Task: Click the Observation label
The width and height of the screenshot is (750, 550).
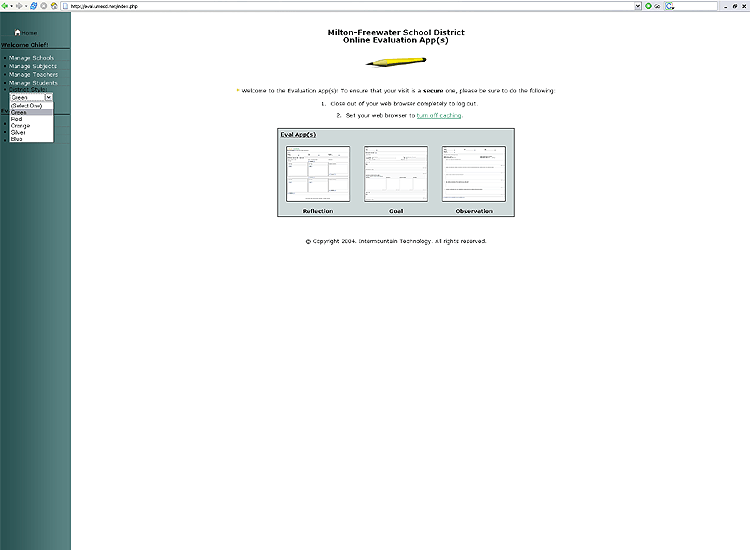Action: click(474, 211)
